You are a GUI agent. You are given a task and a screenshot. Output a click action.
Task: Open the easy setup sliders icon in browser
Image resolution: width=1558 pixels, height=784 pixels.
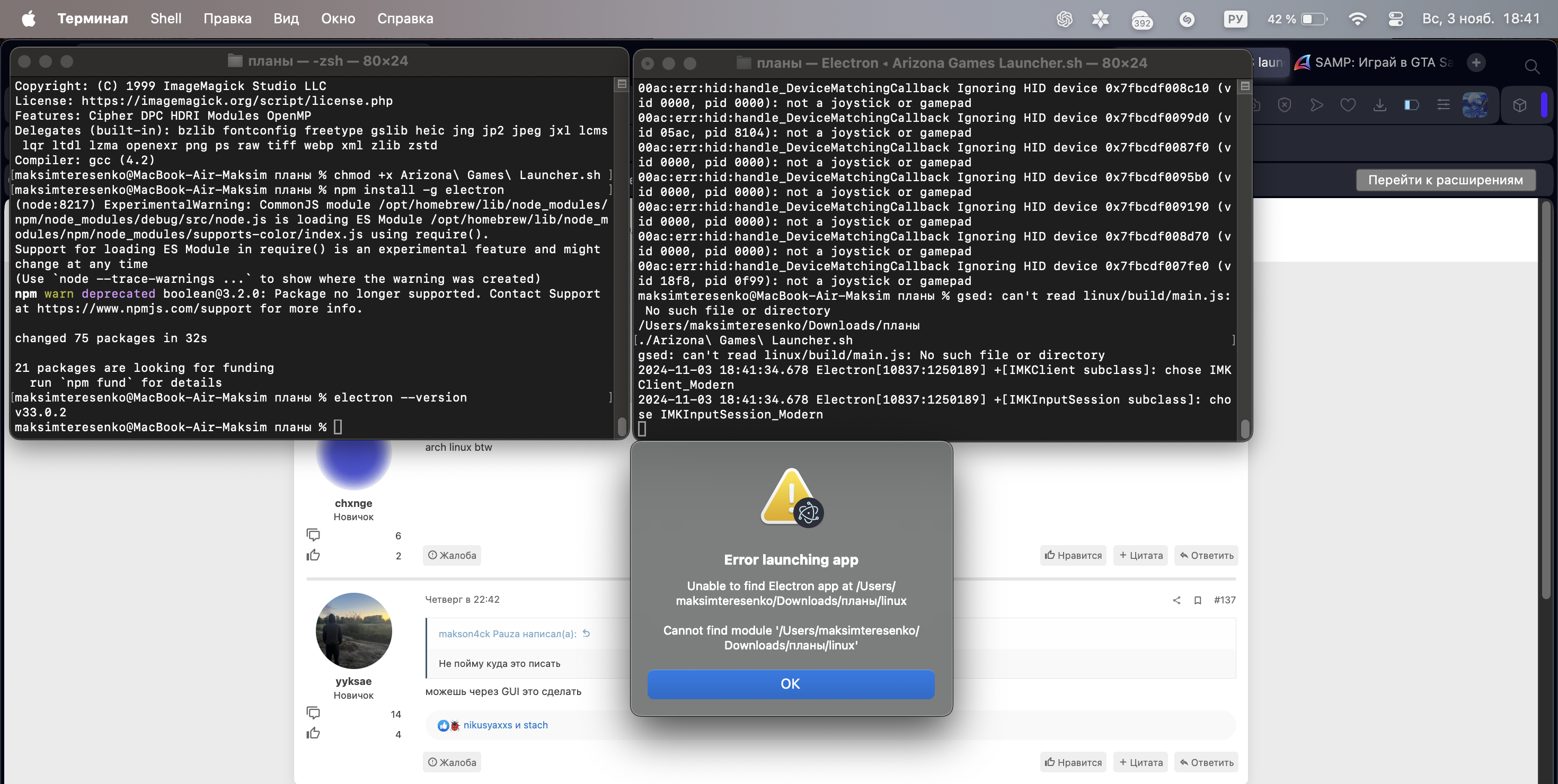click(x=1444, y=105)
